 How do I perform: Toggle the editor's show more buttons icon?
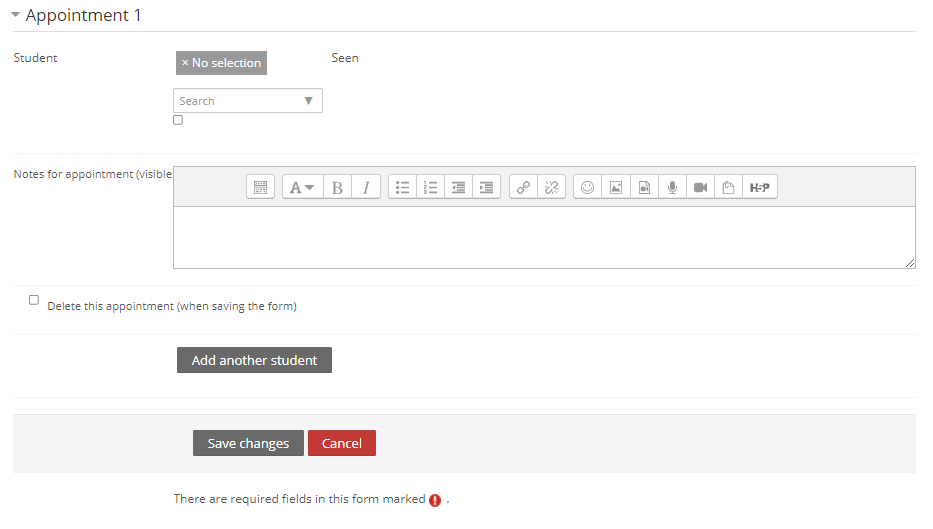[x=260, y=187]
